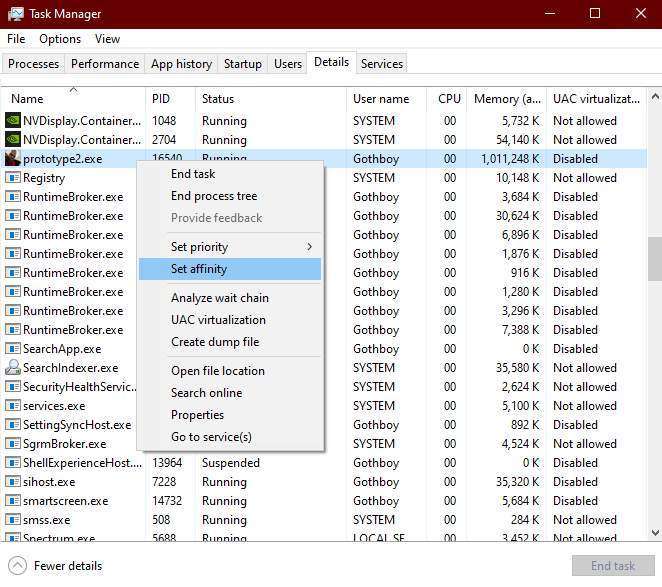Select memory value 54,140 K

click(x=517, y=140)
